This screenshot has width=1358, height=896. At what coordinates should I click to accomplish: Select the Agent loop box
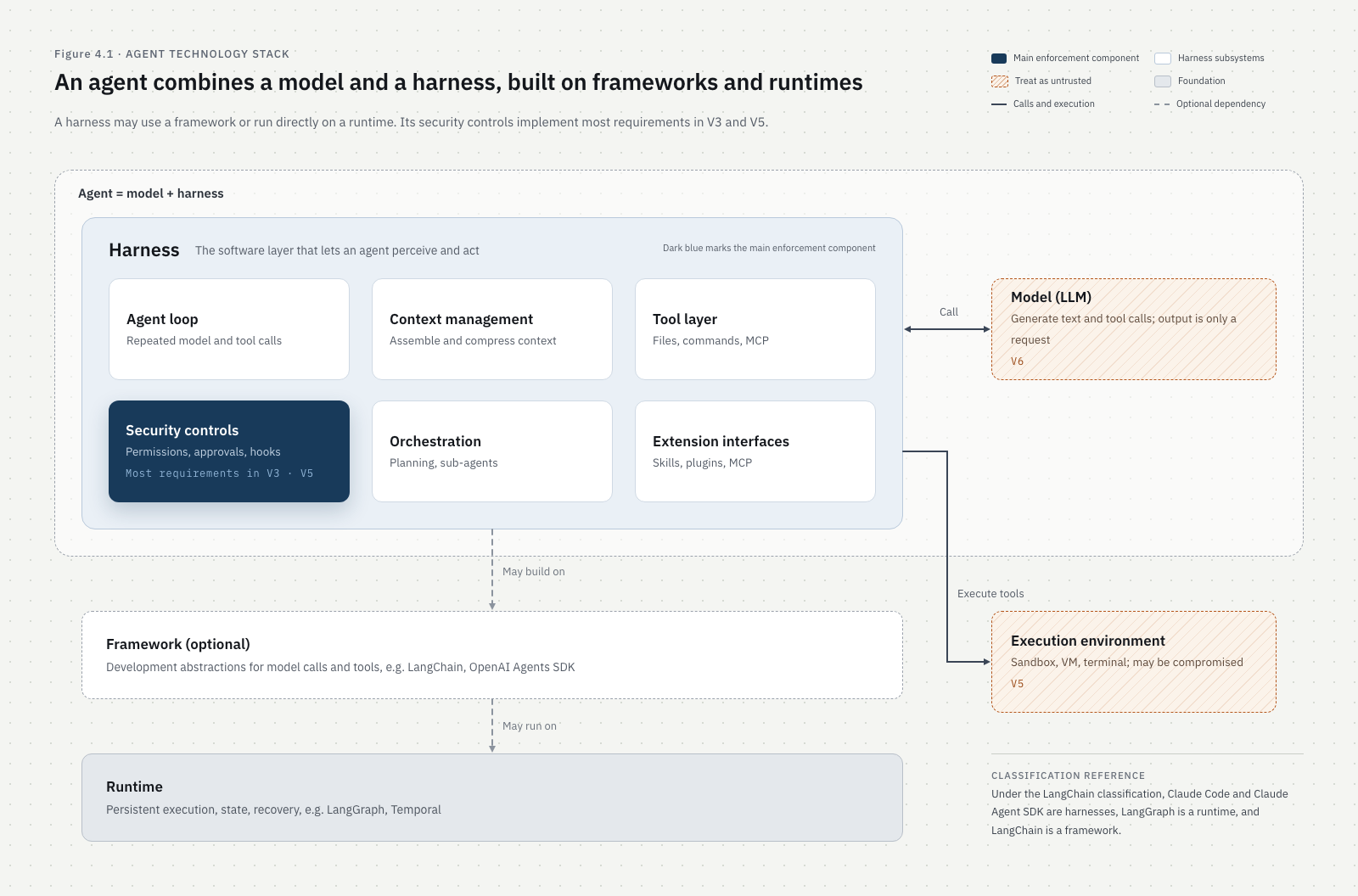tap(229, 329)
